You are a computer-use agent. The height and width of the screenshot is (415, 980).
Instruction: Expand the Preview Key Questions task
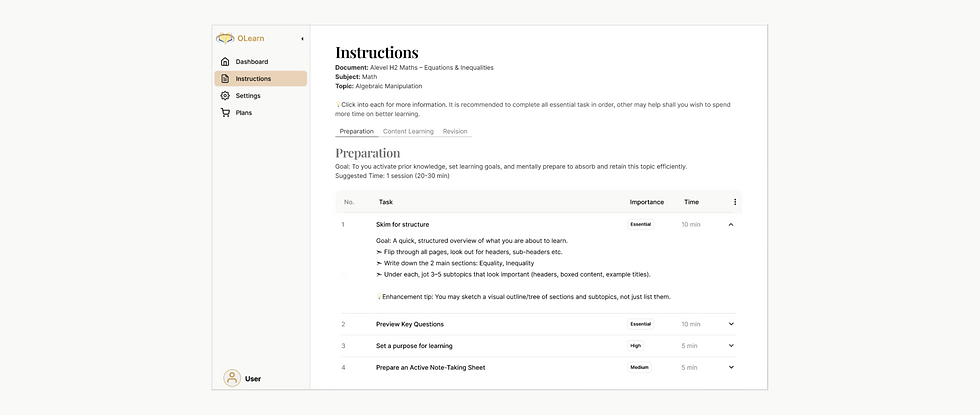731,324
